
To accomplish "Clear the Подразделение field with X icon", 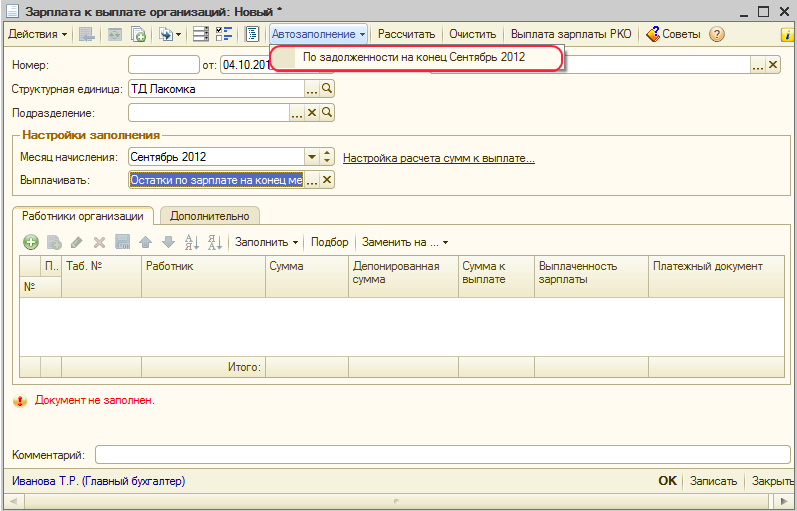I will [x=311, y=113].
